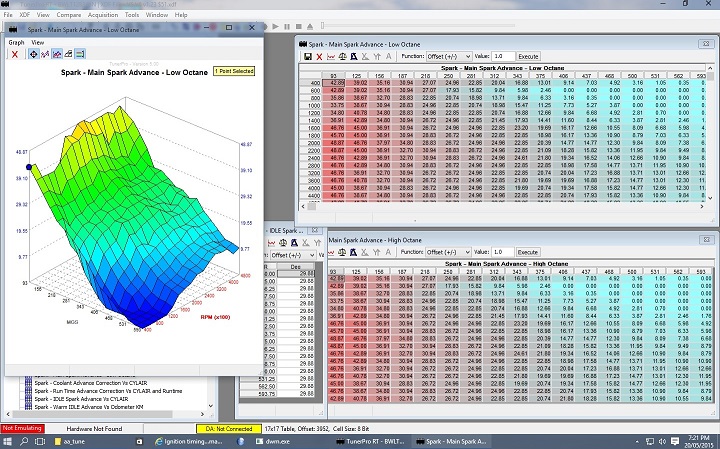
Task: Click the Value input field in Low Octane table
Action: click(x=503, y=56)
